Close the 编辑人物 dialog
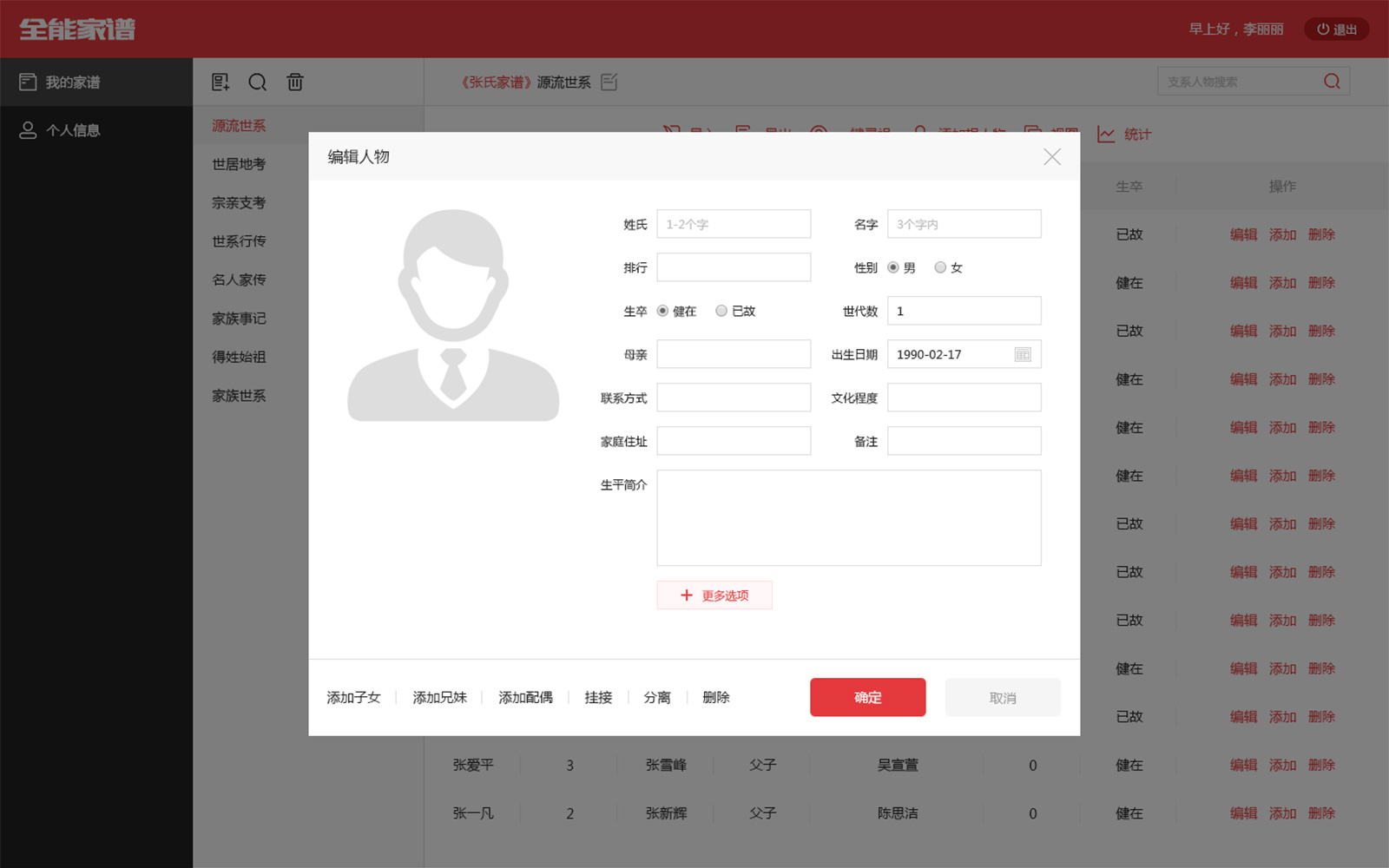The image size is (1389, 868). [1052, 156]
